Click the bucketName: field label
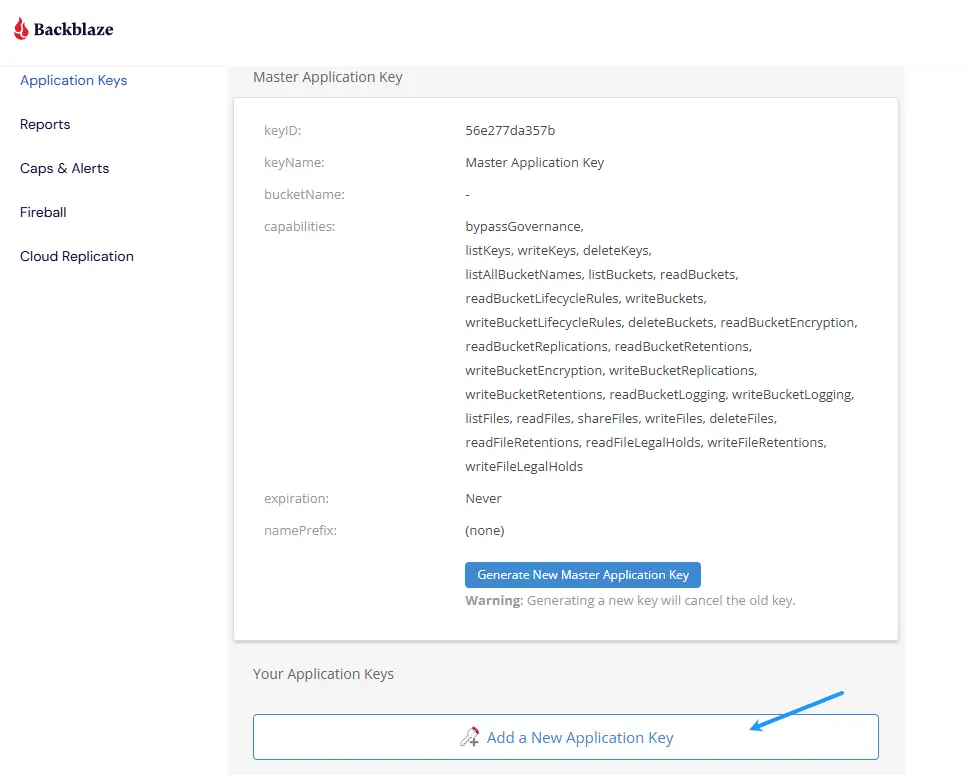The image size is (968, 775). point(304,195)
